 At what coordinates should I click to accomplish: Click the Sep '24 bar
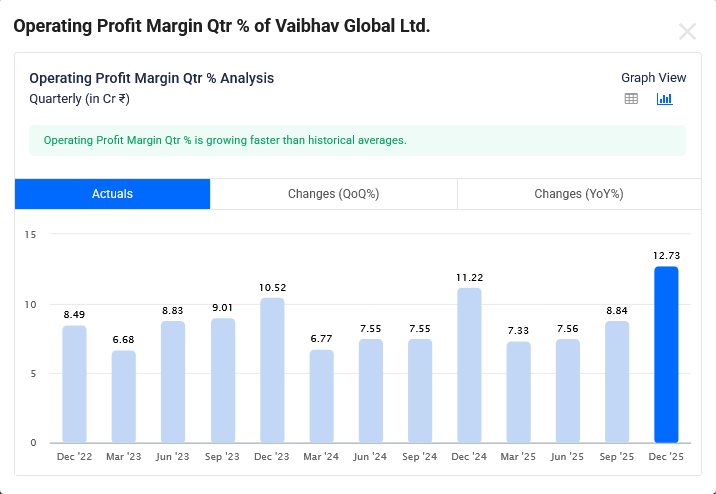tap(420, 391)
